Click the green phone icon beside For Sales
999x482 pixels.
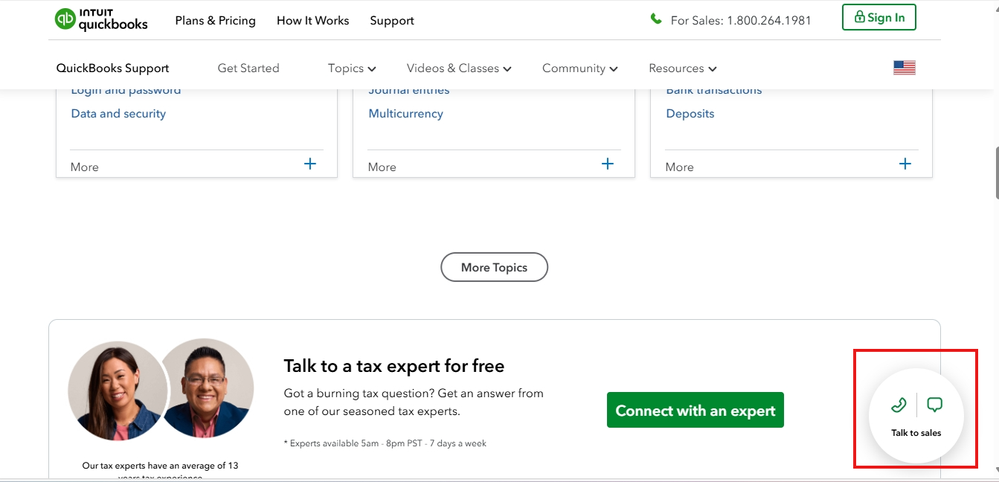[656, 19]
